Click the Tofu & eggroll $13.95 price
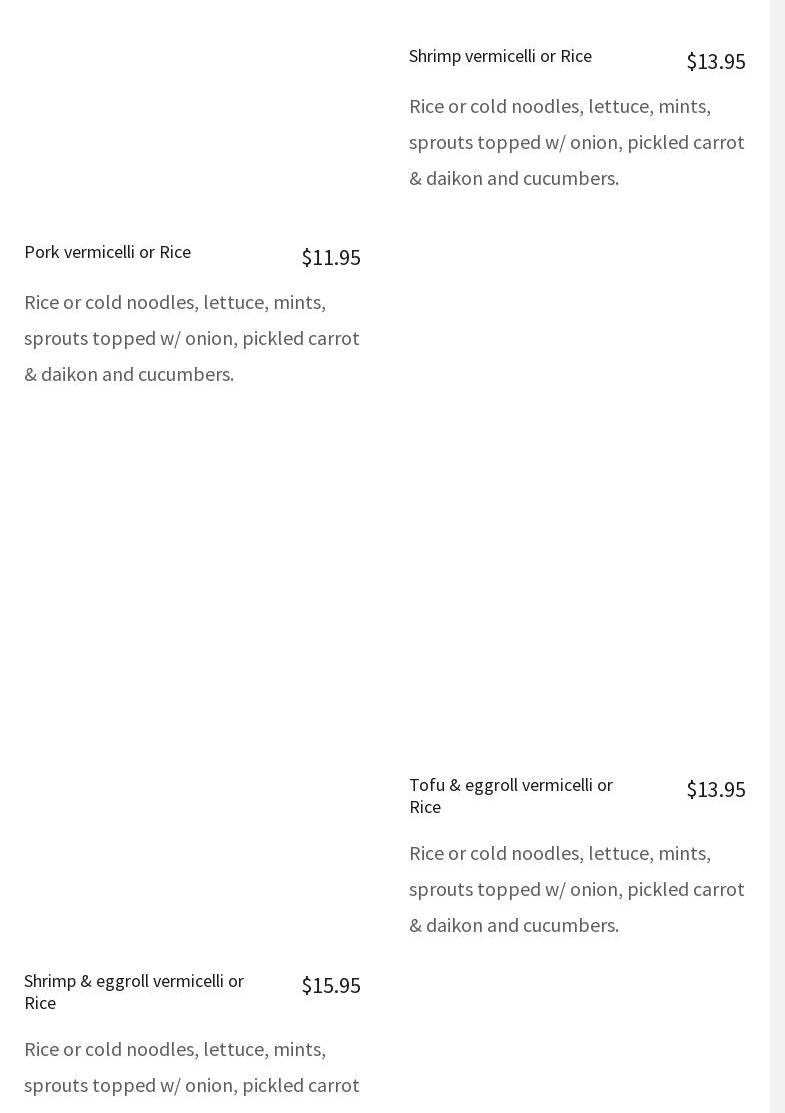The width and height of the screenshot is (785, 1113). (x=715, y=789)
